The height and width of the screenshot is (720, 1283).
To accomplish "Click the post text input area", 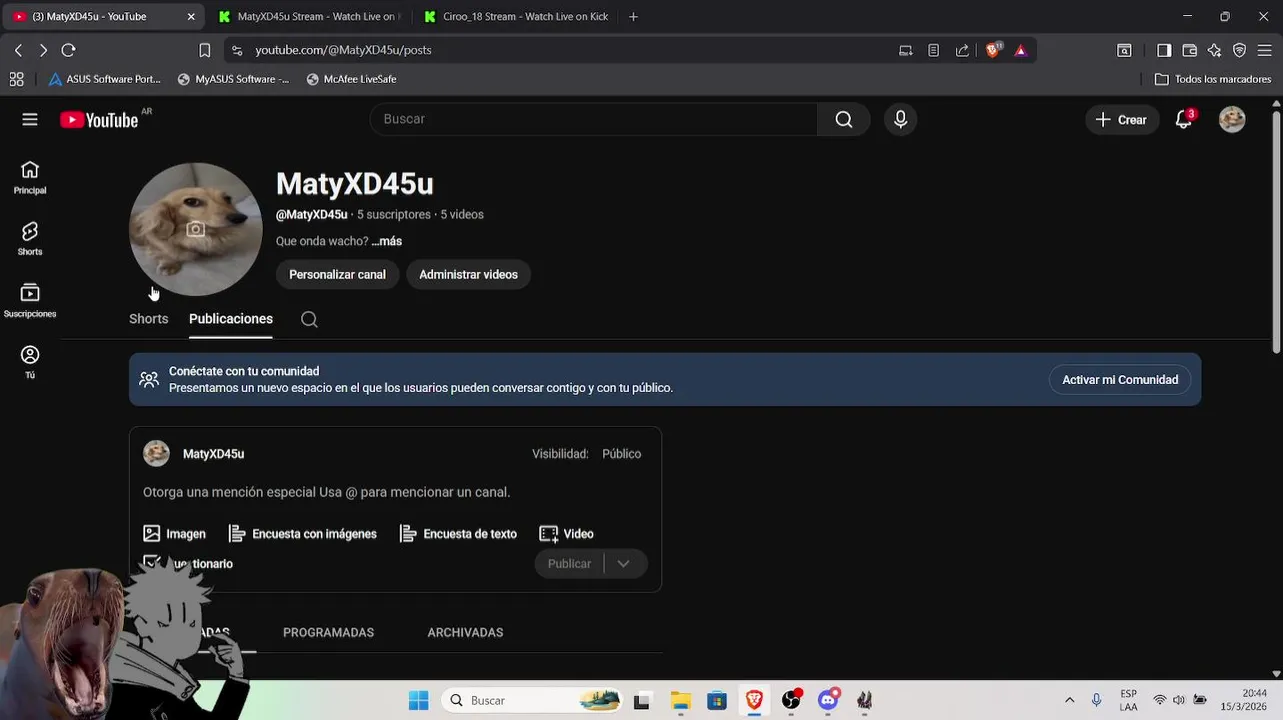I will pyautogui.click(x=395, y=492).
